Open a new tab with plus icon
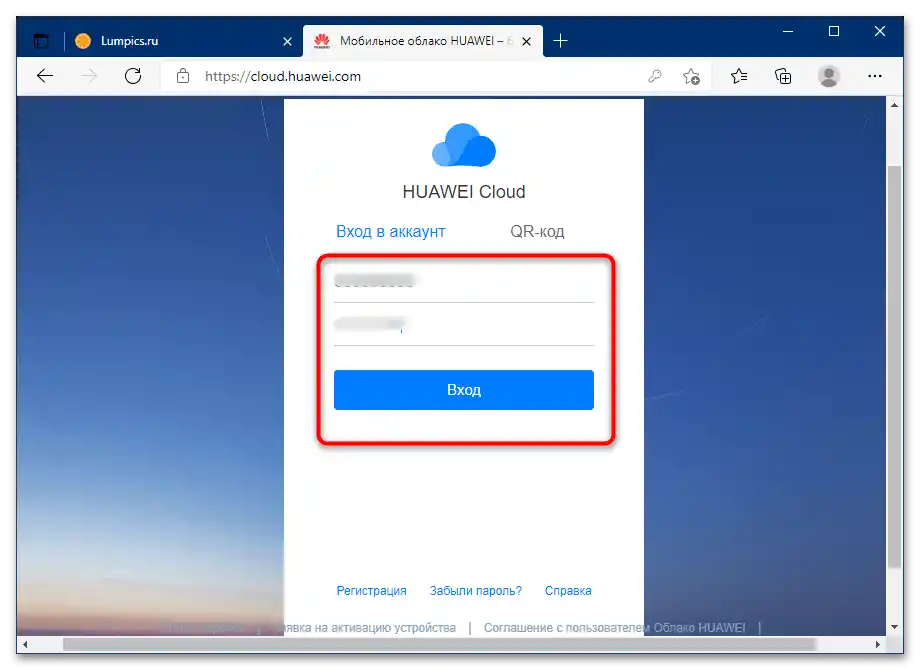Viewport: 920px width, 670px height. 560,40
